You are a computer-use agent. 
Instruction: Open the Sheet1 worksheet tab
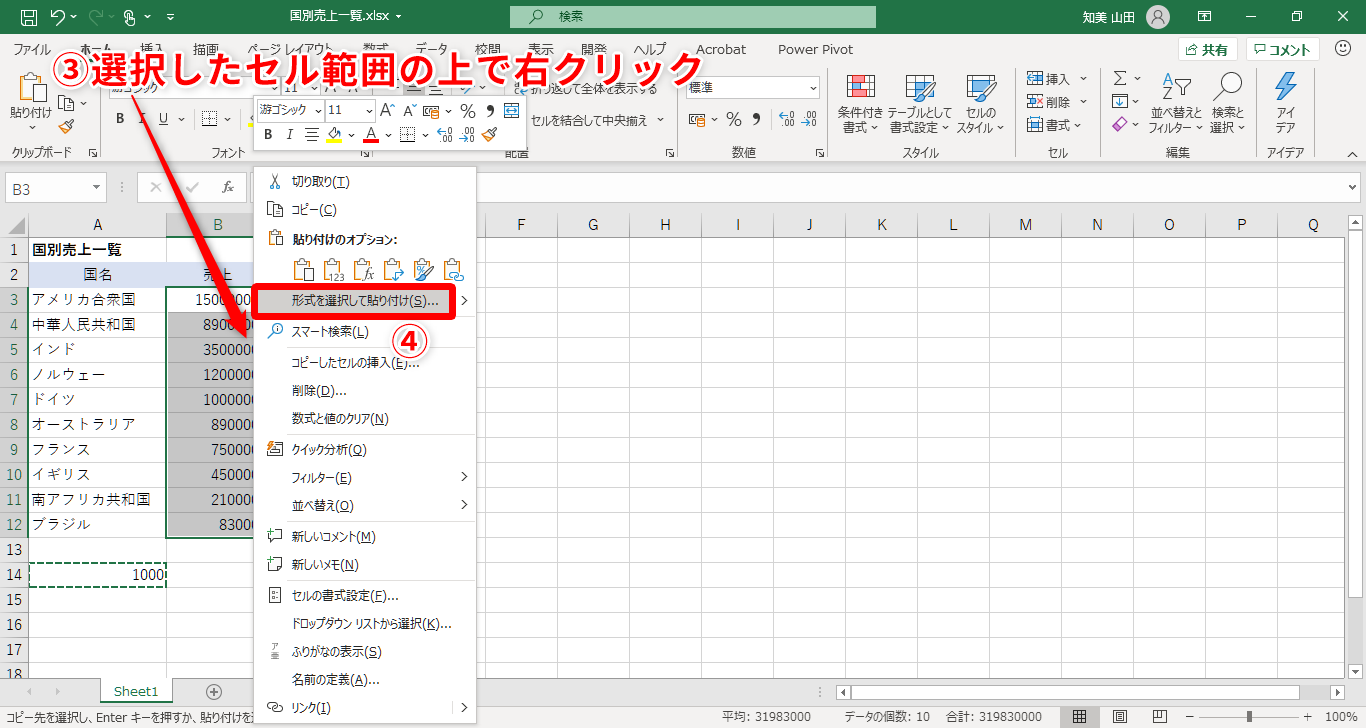(136, 691)
